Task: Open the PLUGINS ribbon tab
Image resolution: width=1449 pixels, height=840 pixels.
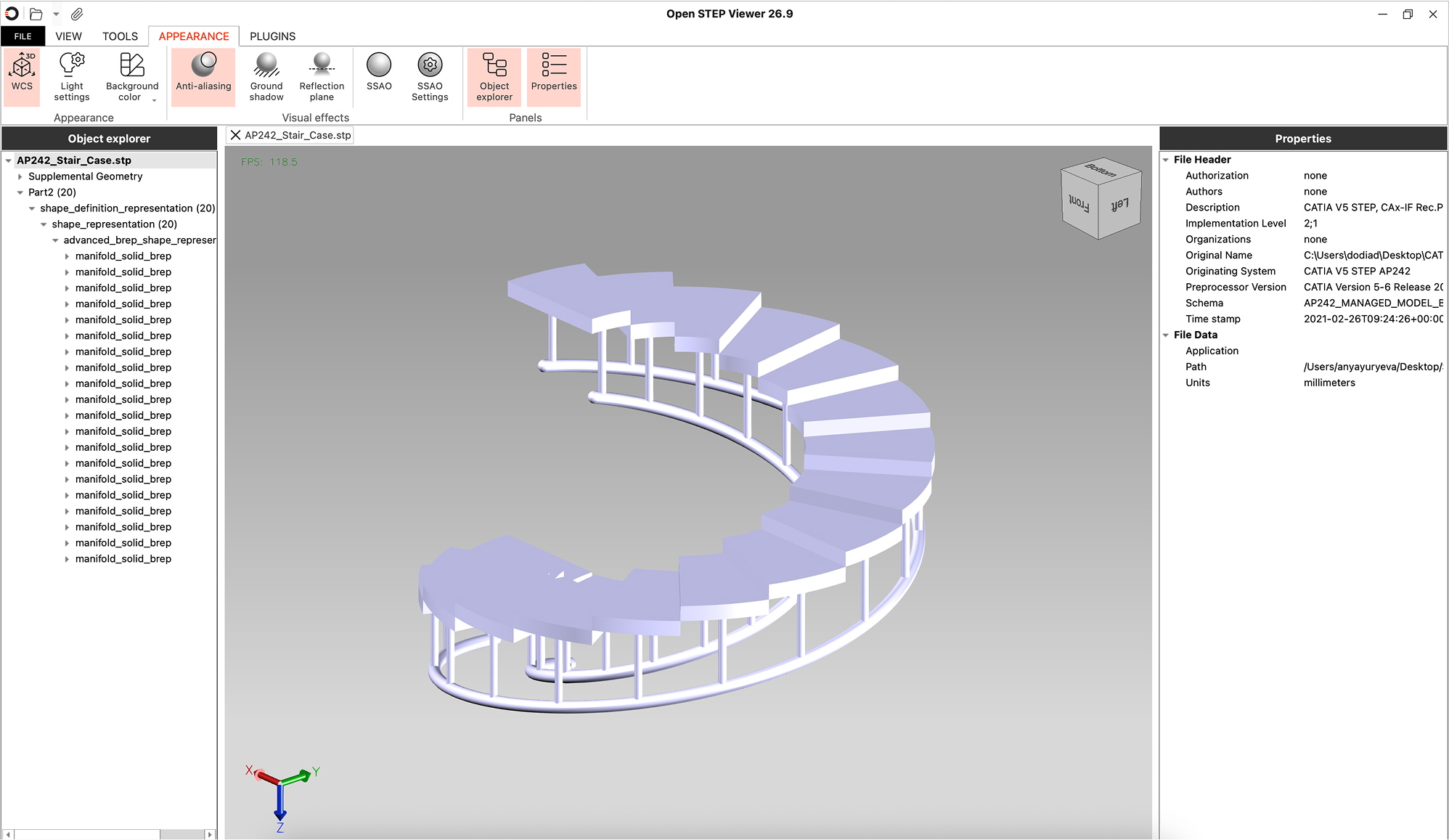Action: [272, 36]
